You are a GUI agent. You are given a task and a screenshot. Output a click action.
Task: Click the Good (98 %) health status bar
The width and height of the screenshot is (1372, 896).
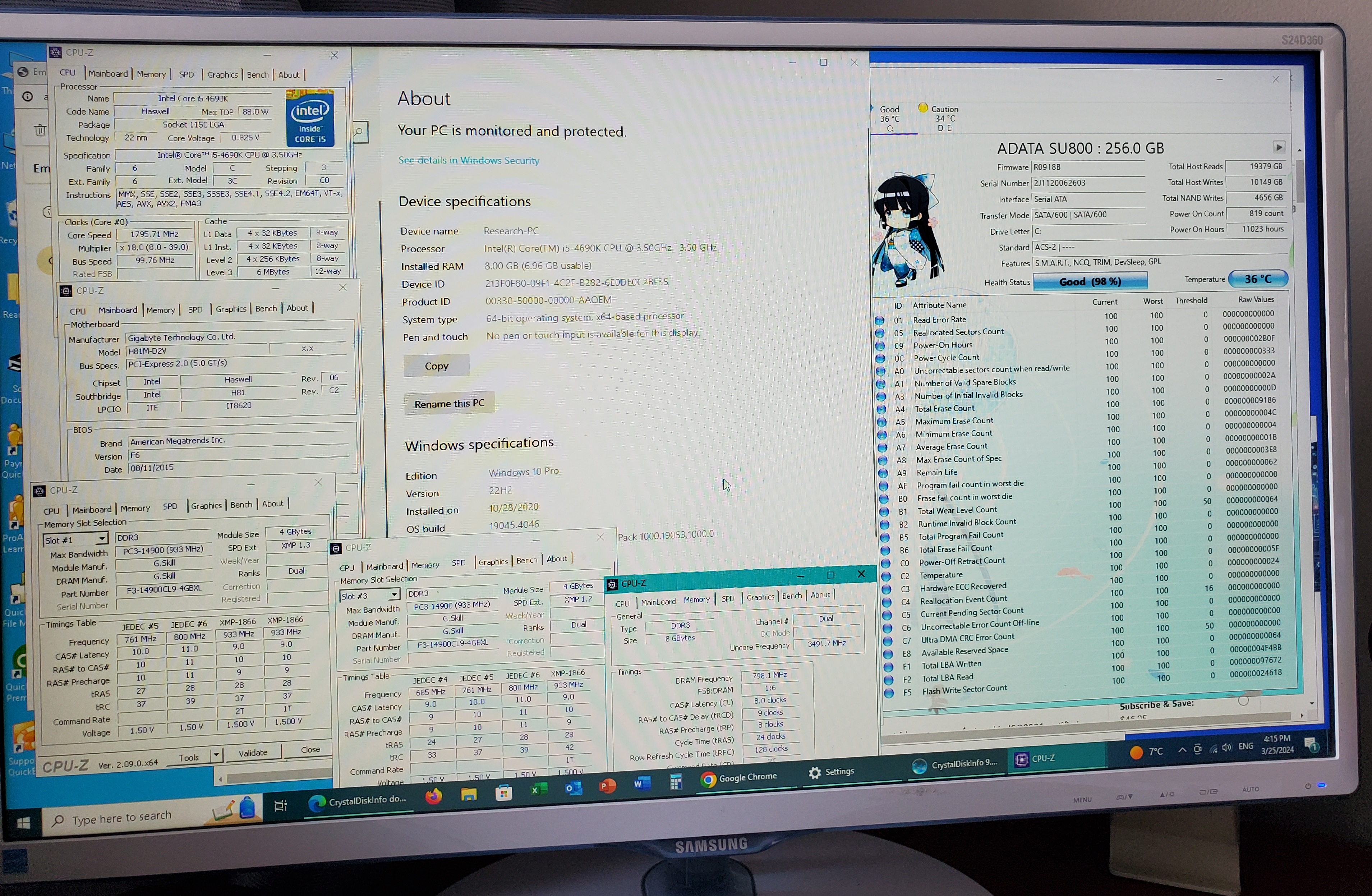[1090, 281]
